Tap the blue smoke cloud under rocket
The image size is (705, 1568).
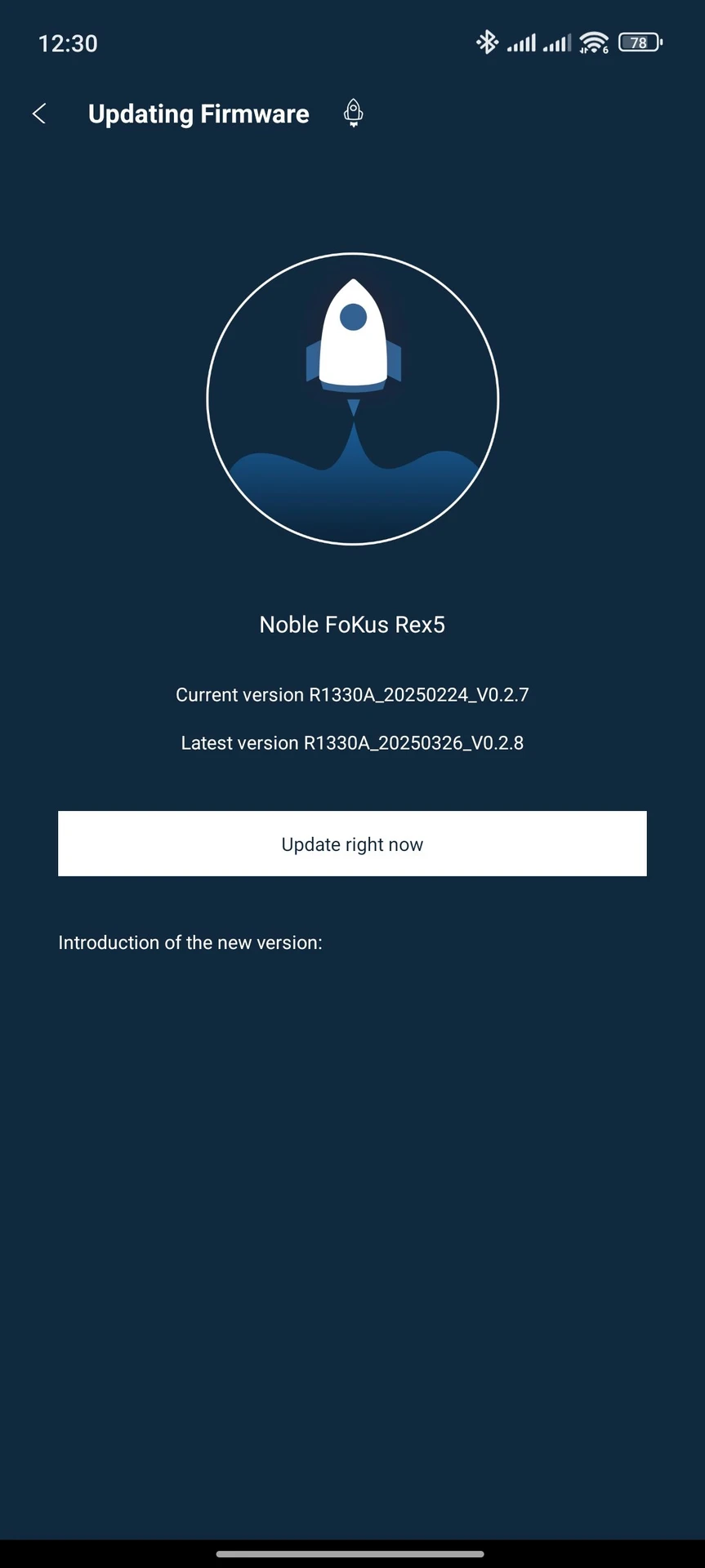pyautogui.click(x=353, y=494)
